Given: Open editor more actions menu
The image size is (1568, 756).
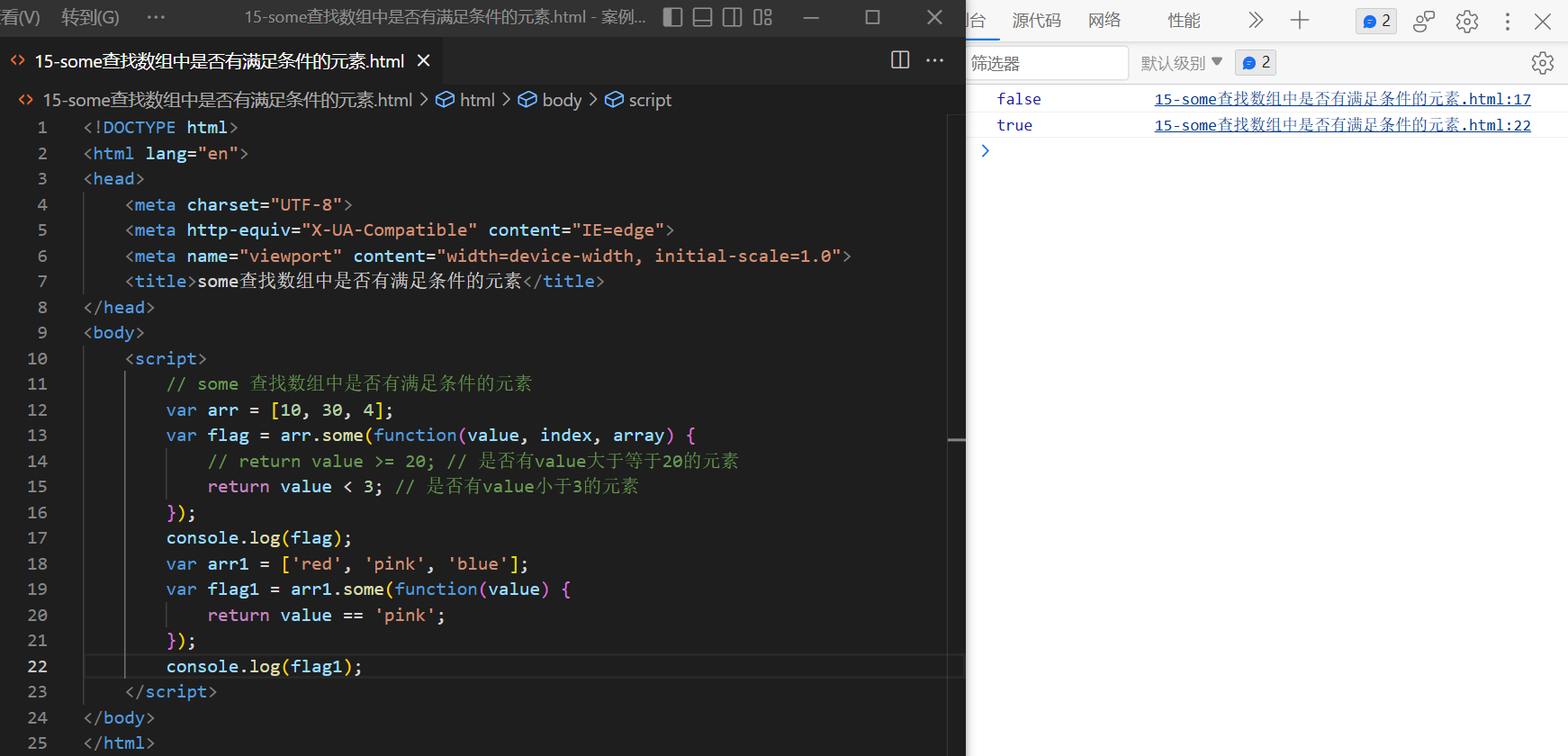Looking at the screenshot, I should (935, 60).
